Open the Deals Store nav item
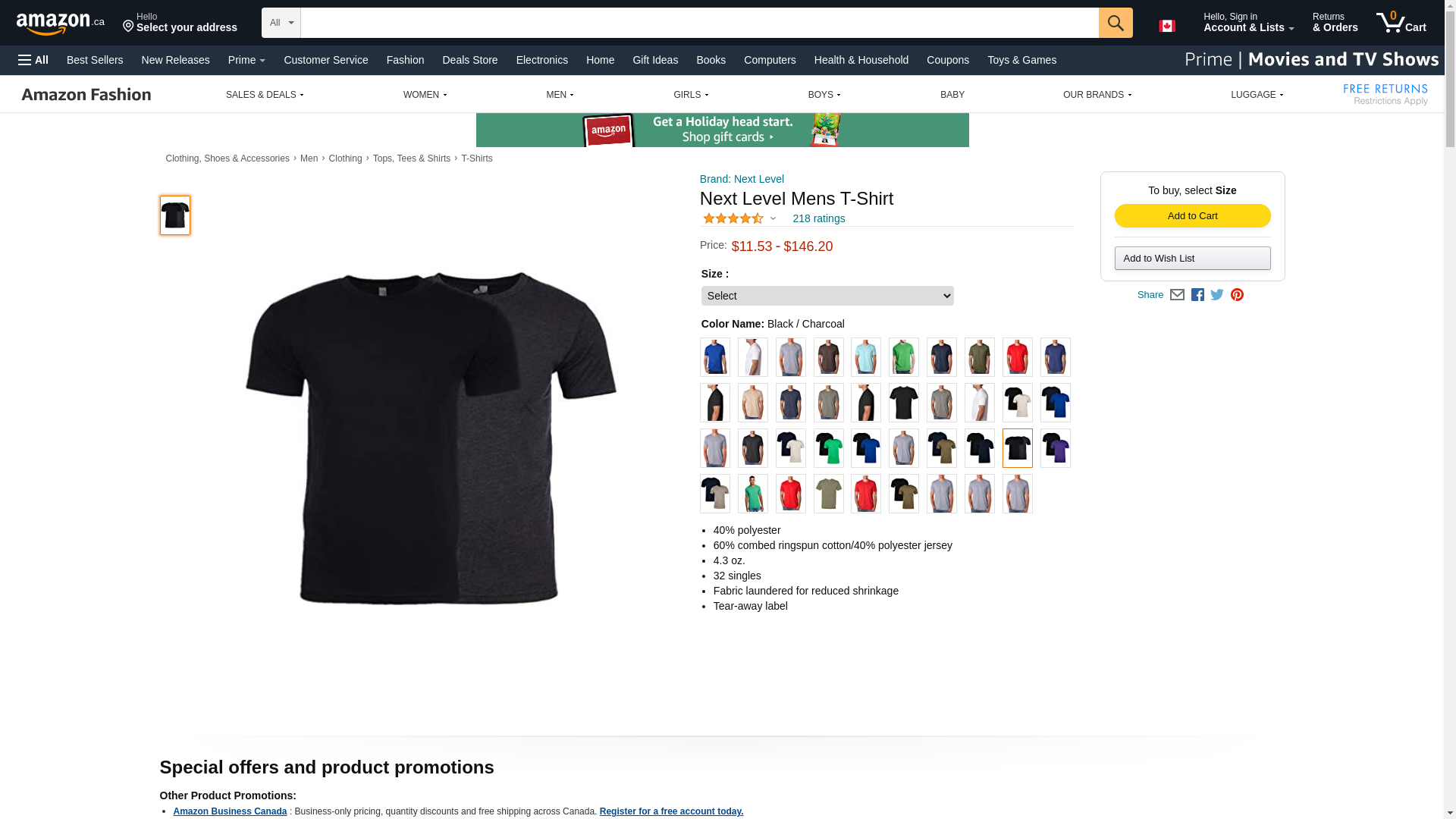1456x819 pixels. click(470, 60)
